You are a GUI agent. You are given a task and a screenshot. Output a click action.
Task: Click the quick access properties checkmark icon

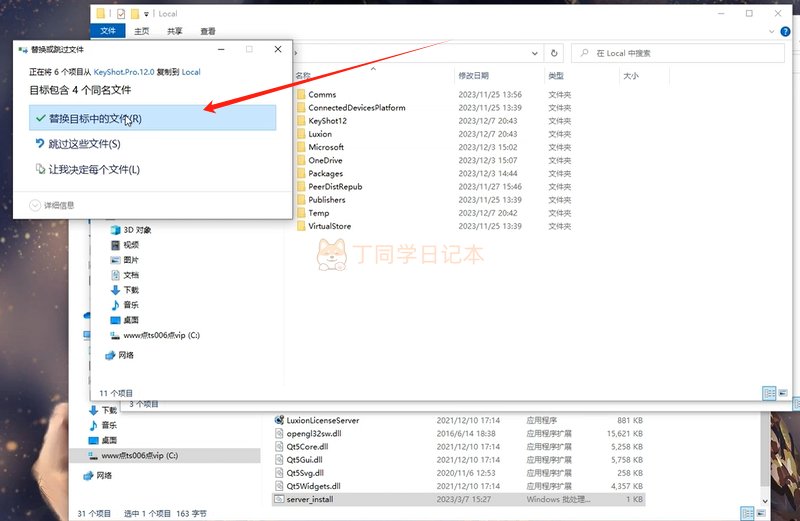tap(121, 14)
